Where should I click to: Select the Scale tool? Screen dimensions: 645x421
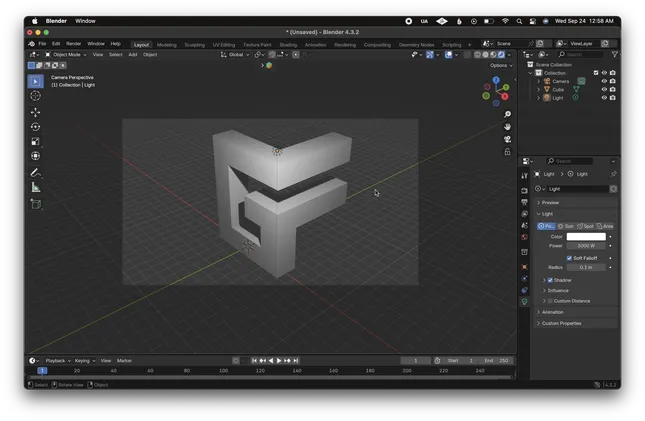pyautogui.click(x=35, y=141)
